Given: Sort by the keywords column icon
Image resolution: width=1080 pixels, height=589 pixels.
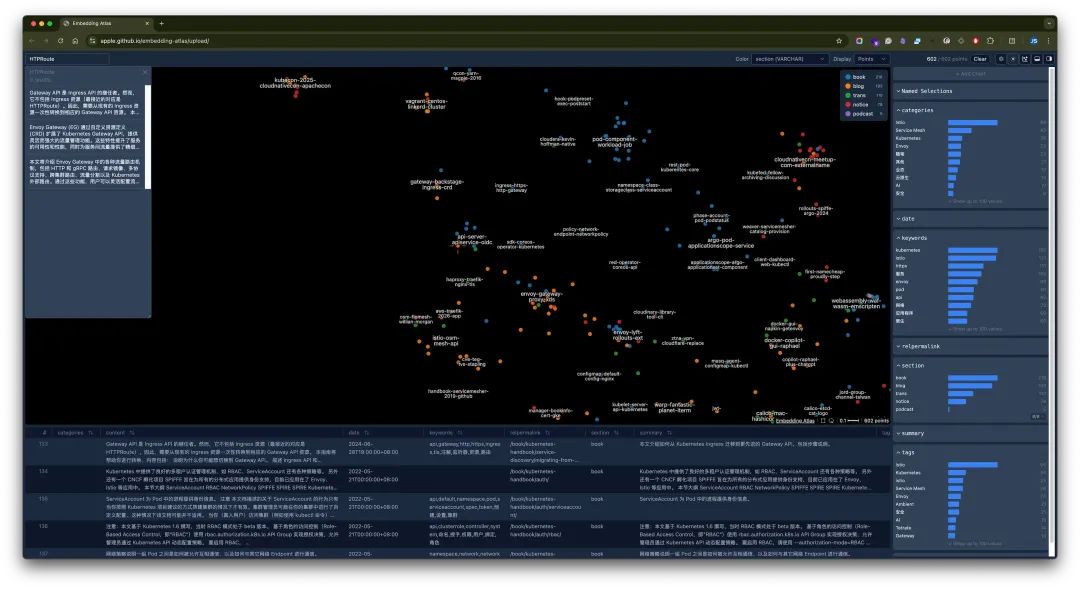Looking at the screenshot, I should tap(459, 433).
